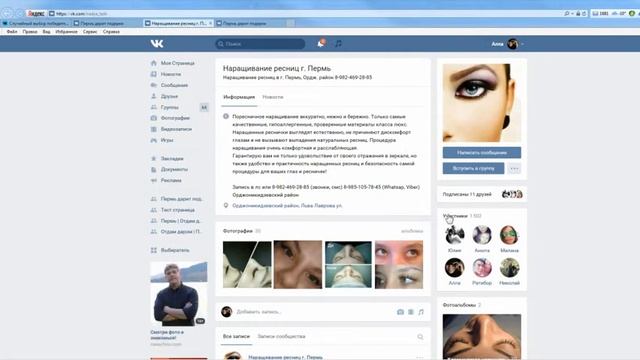Open the fourth photo thumbnail of eyes
The image size is (640, 360).
click(399, 264)
